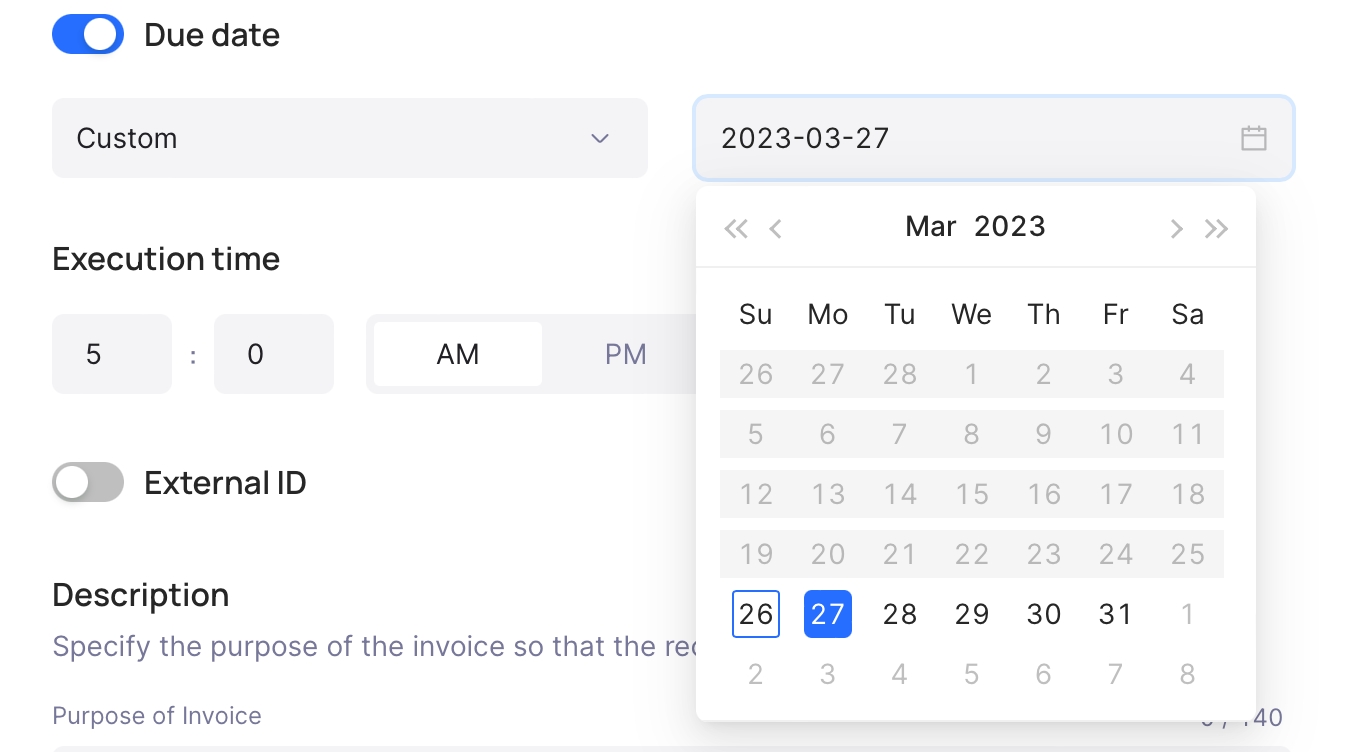The height and width of the screenshot is (752, 1348).
Task: Click the chevron in the Custom dropdown
Action: pos(600,138)
